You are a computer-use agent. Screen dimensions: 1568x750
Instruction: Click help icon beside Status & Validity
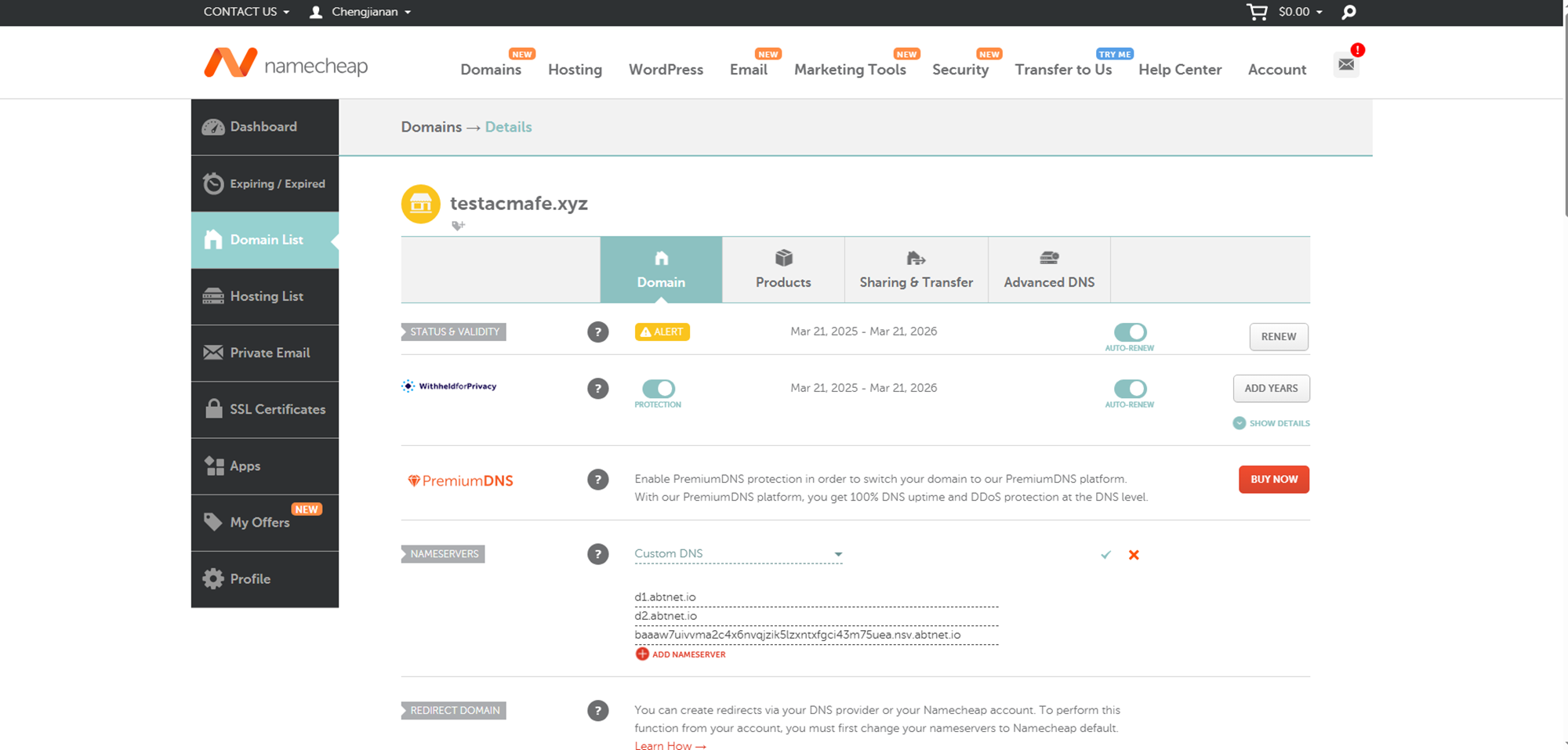pos(597,332)
